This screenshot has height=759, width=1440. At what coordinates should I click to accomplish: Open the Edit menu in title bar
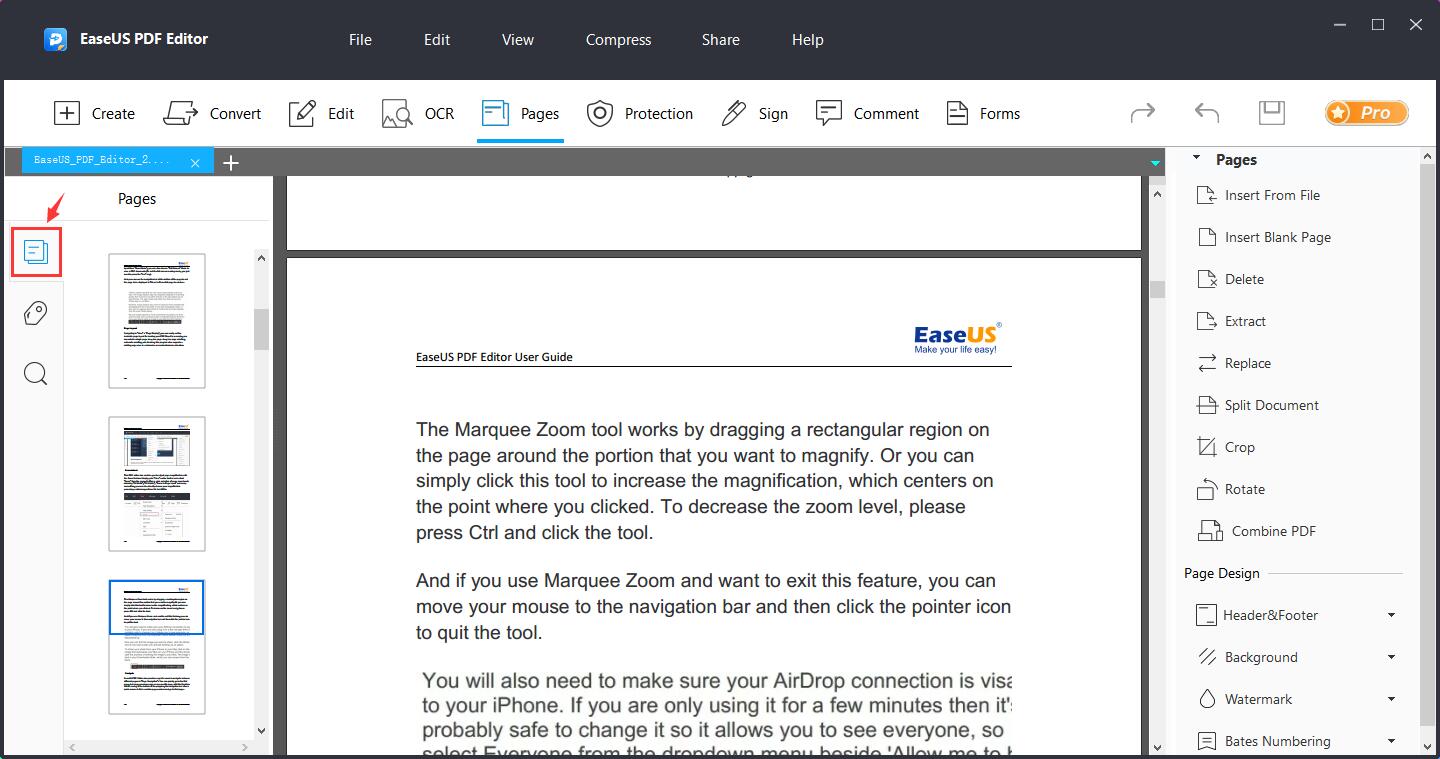click(437, 40)
